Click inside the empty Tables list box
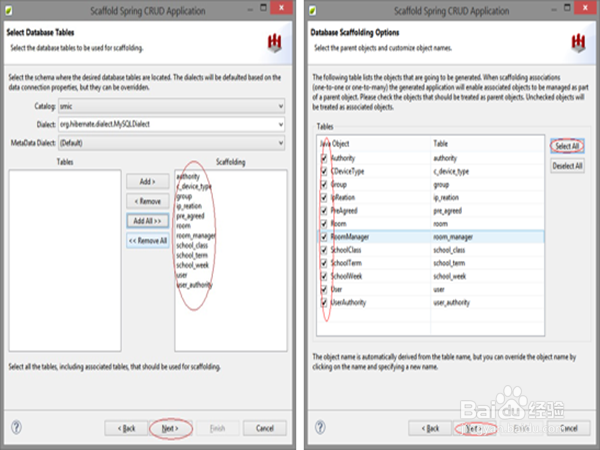The height and width of the screenshot is (450, 600). [x=65, y=261]
